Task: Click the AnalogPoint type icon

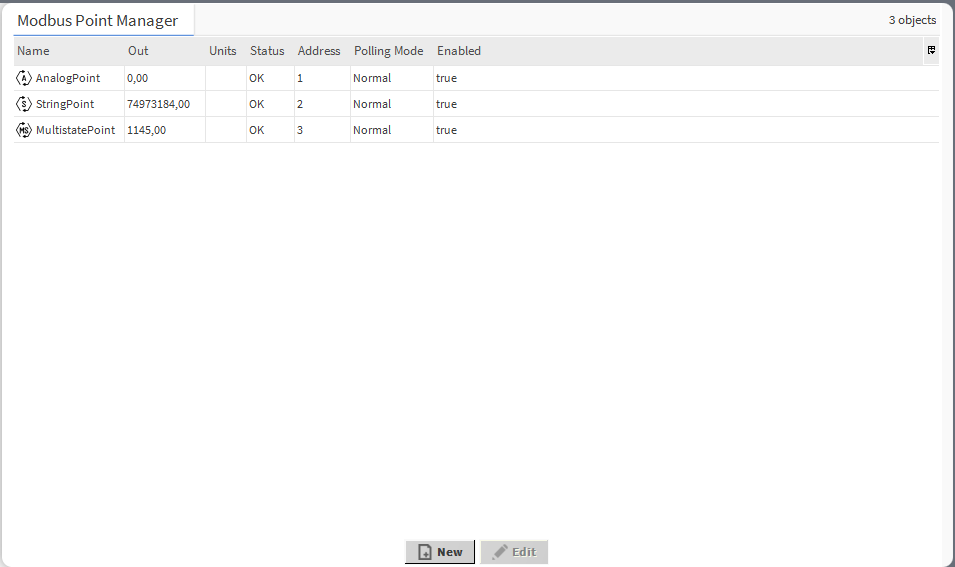Action: click(24, 78)
